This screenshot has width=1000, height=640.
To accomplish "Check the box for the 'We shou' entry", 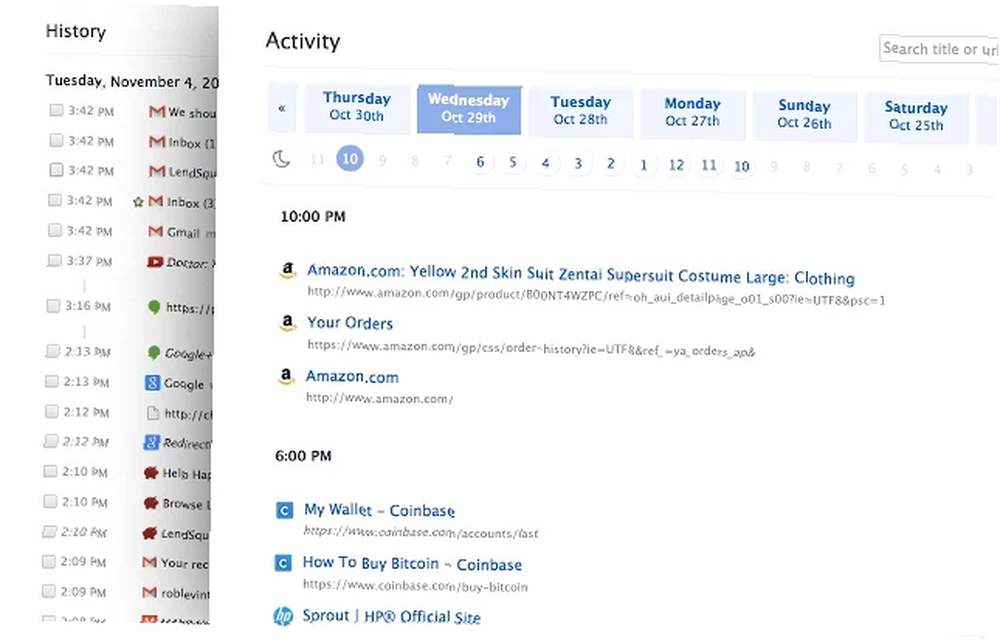I will pos(56,110).
